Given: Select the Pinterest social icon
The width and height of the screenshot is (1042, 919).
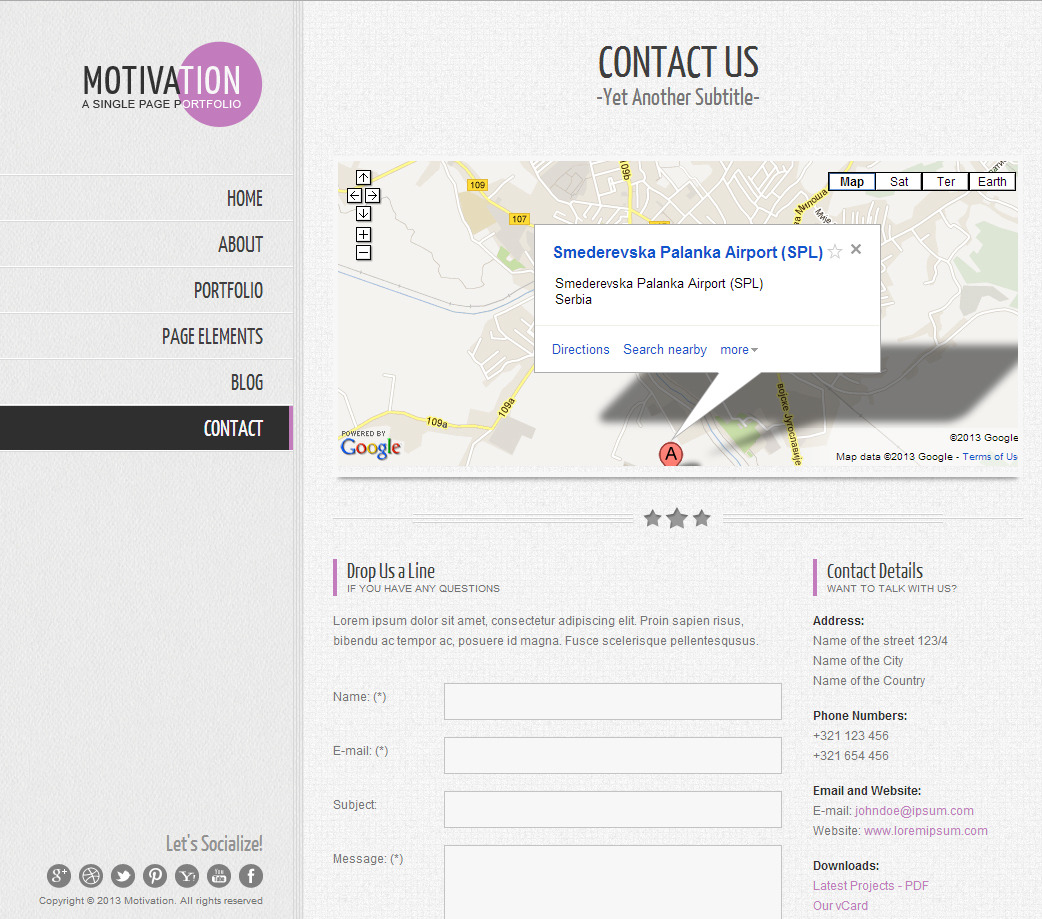Looking at the screenshot, I should [155, 876].
